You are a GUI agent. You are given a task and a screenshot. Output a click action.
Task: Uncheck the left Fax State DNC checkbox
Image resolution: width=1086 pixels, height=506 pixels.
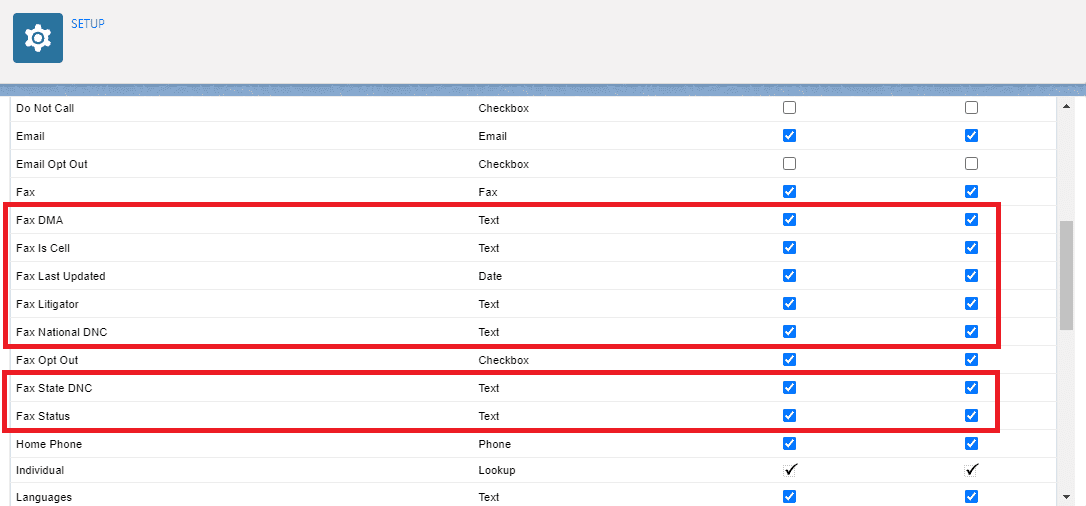coord(789,388)
